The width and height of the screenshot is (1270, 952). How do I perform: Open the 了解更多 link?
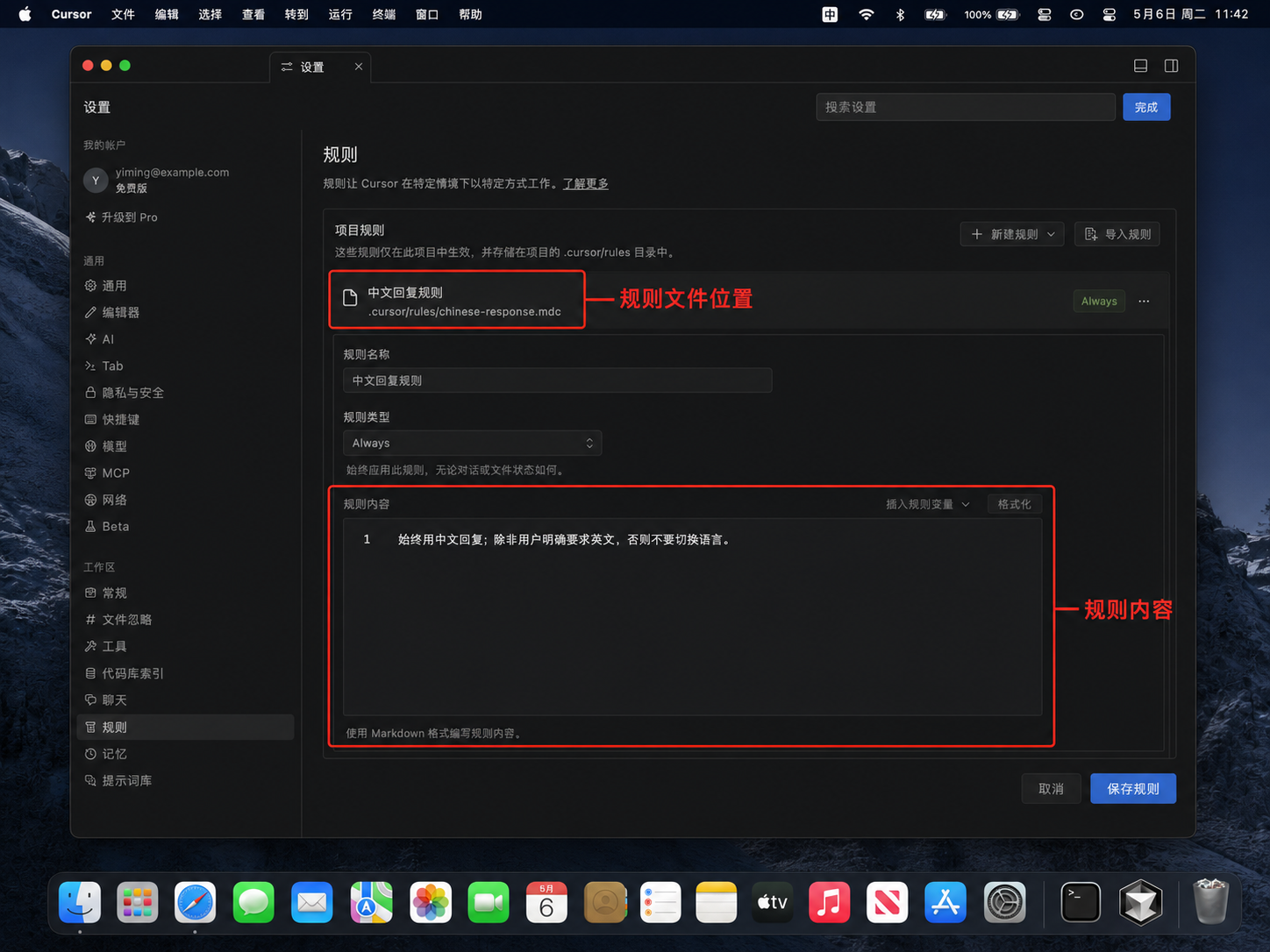pyautogui.click(x=586, y=183)
